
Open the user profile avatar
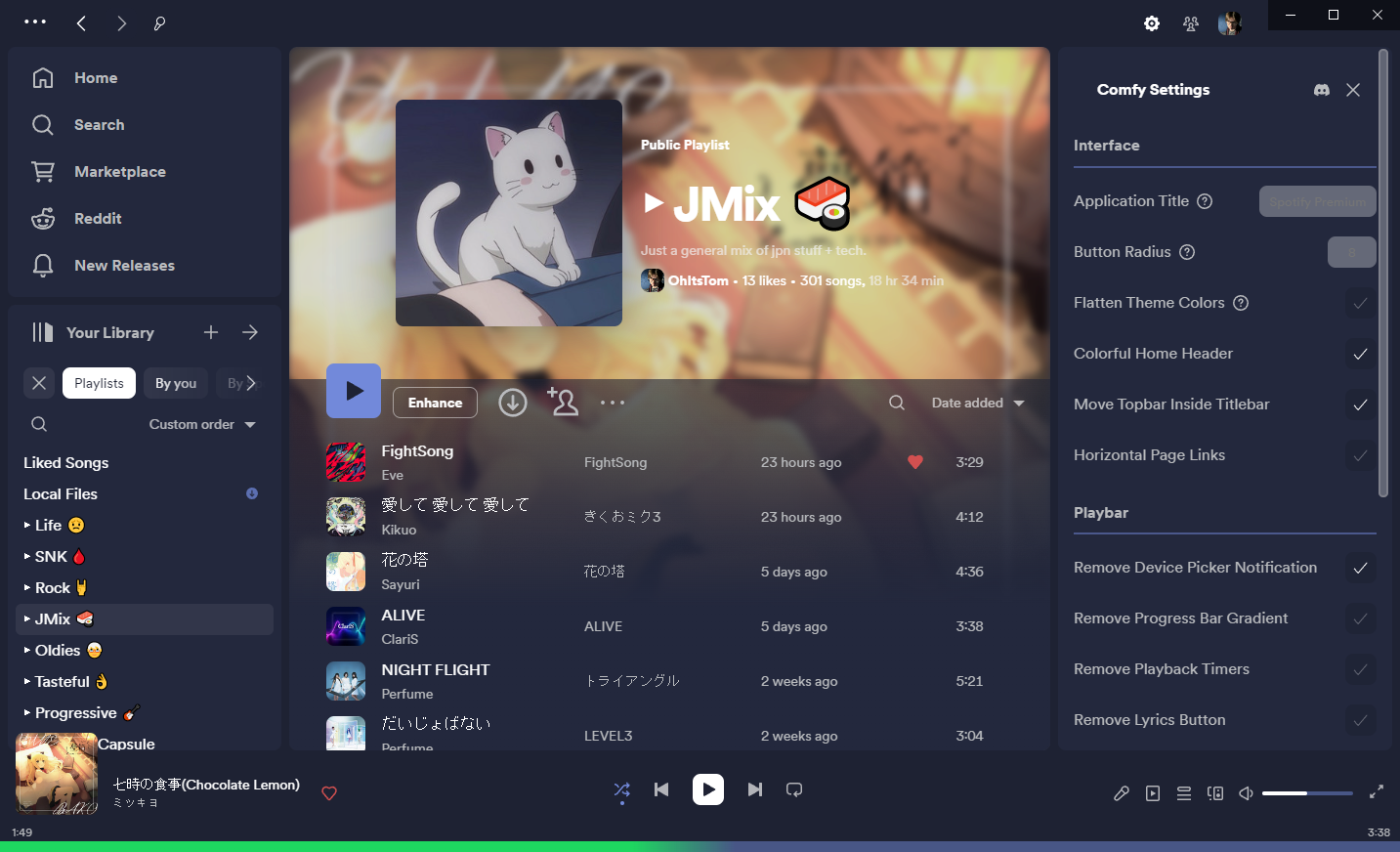(x=1229, y=23)
